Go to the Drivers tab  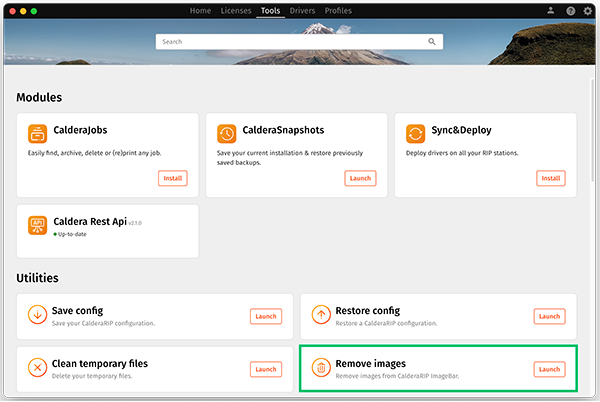(302, 11)
